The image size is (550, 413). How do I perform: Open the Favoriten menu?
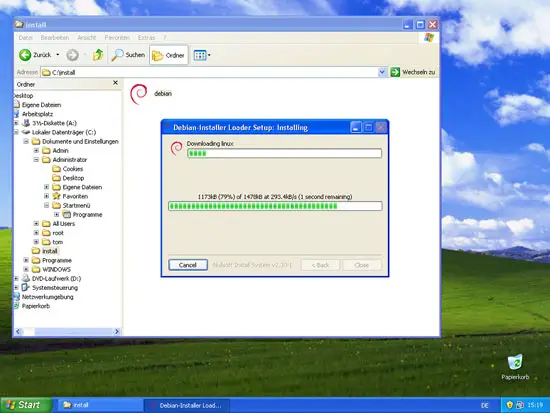pyautogui.click(x=117, y=38)
